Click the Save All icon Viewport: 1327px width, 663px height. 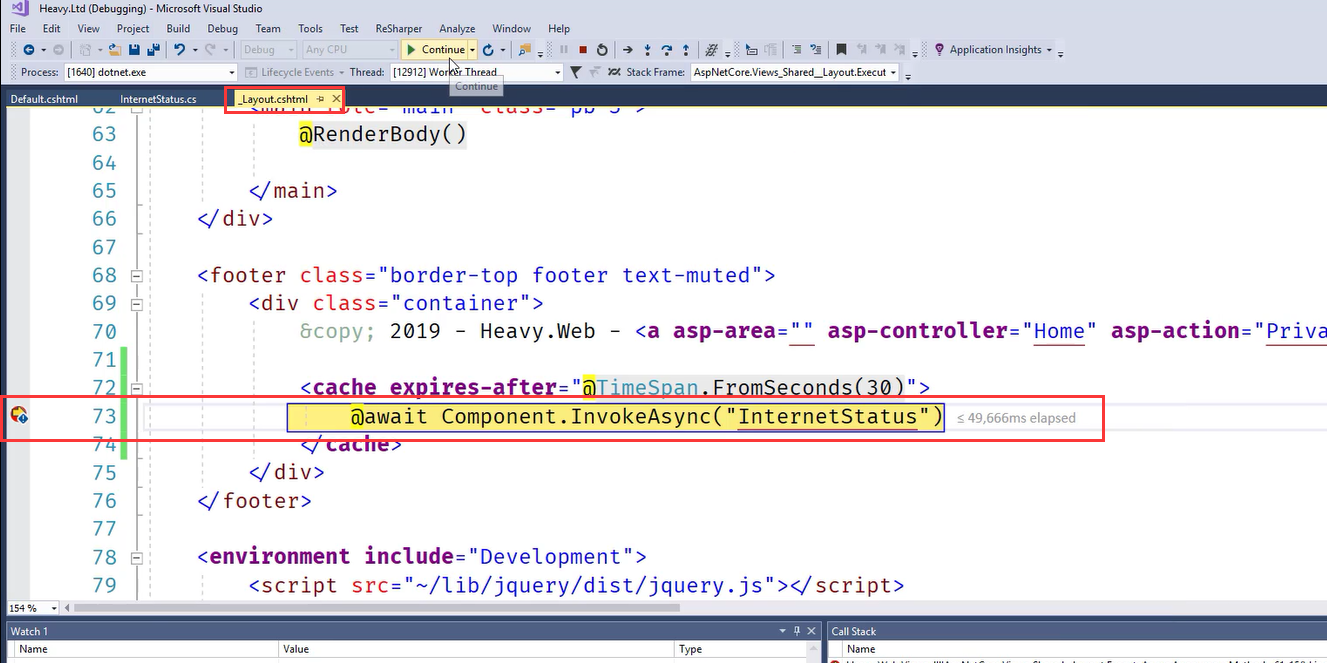pyautogui.click(x=153, y=50)
